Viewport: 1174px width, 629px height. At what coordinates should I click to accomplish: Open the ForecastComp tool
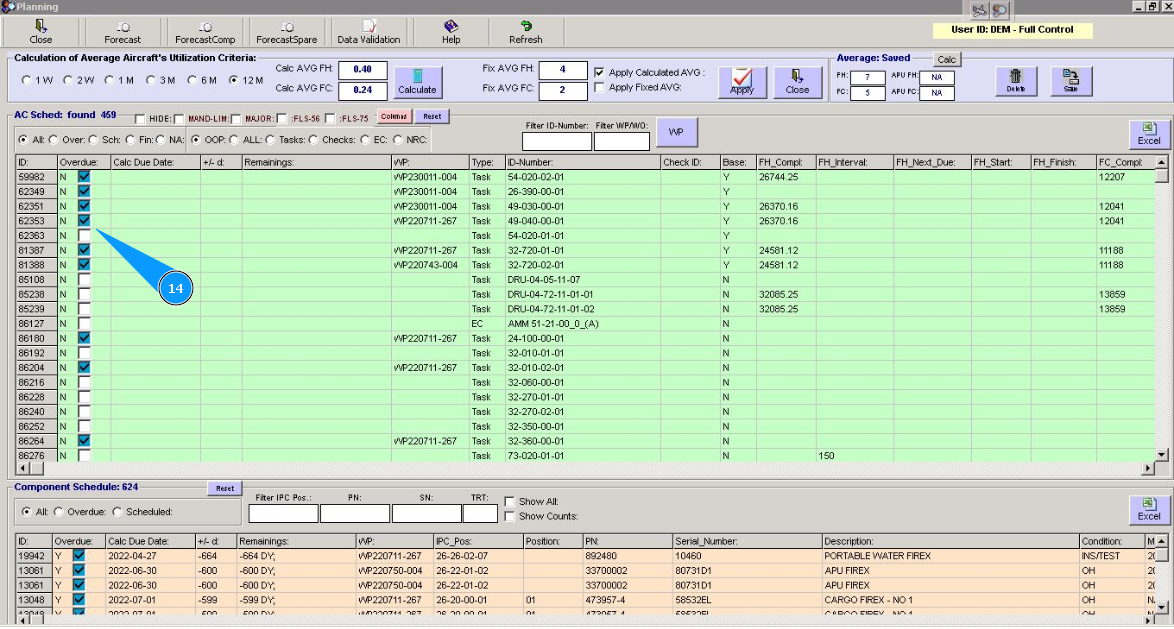coord(204,32)
